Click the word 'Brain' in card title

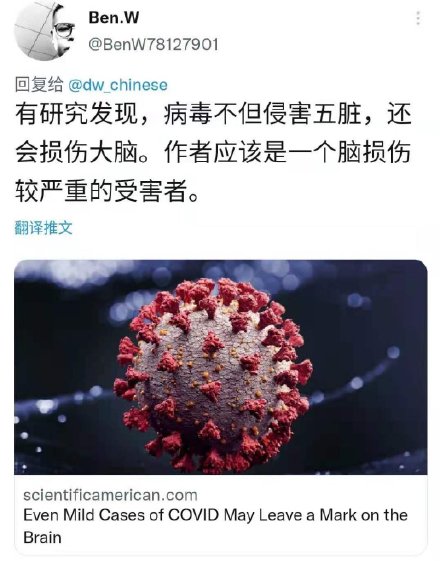point(42,537)
